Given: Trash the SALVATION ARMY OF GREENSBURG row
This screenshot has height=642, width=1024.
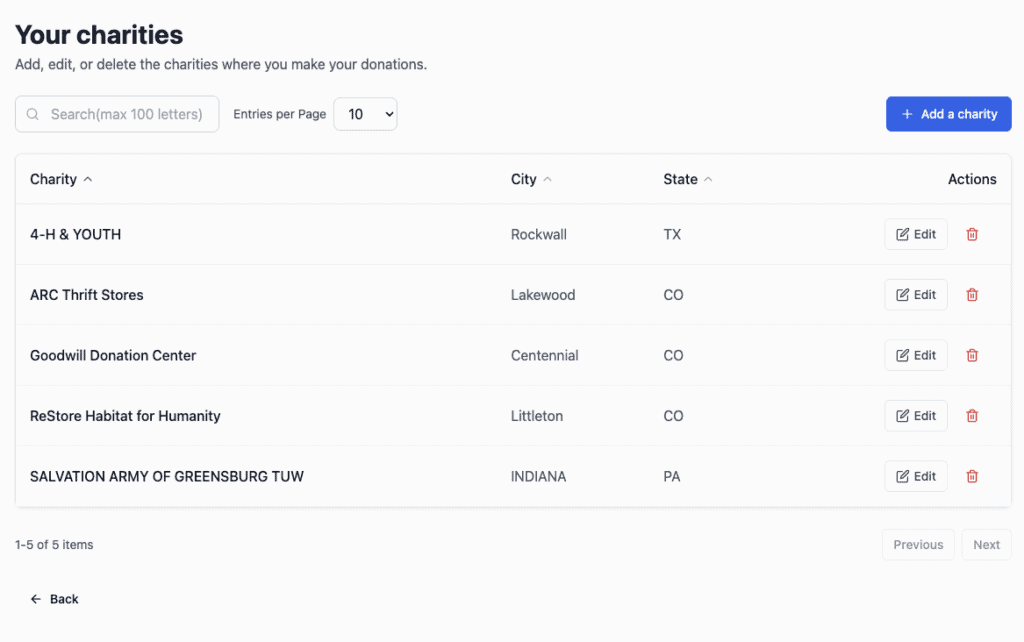Looking at the screenshot, I should click(x=971, y=476).
